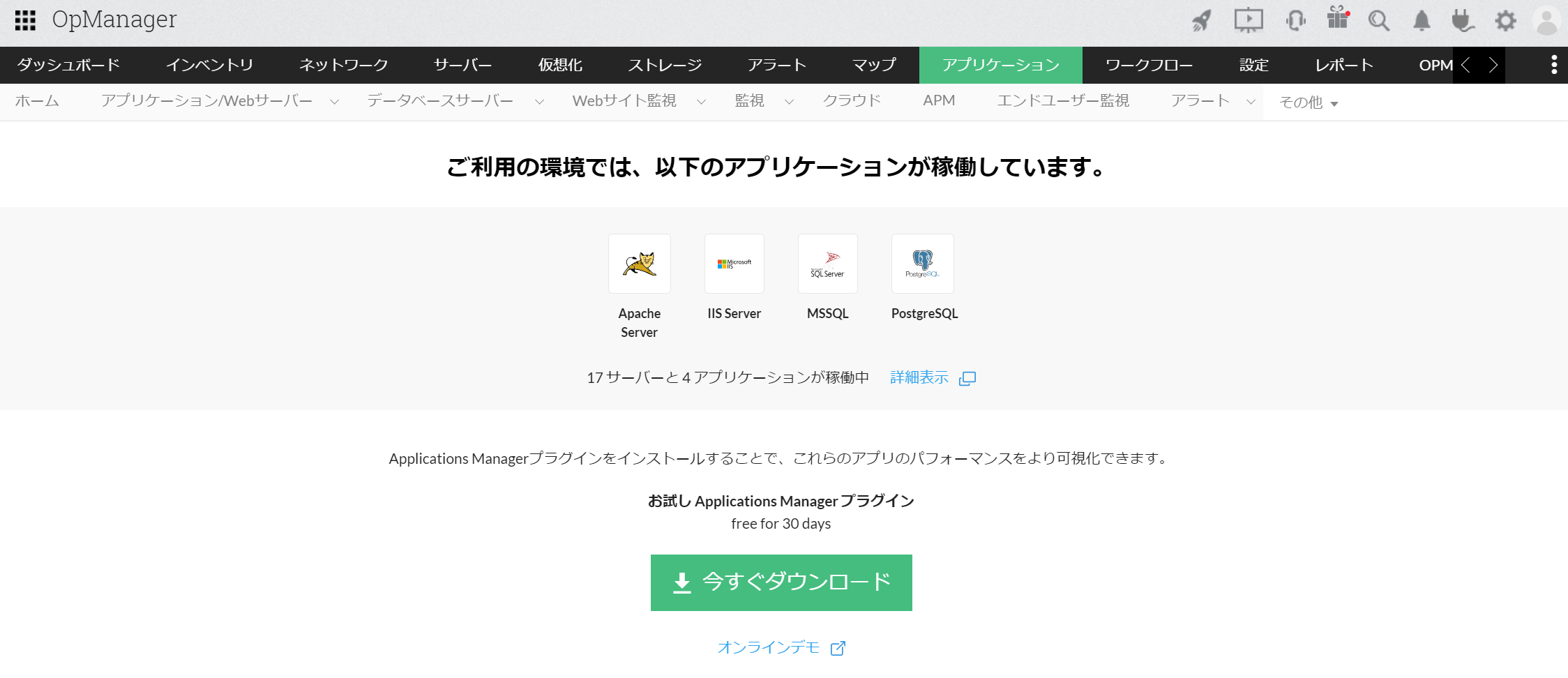Image resolution: width=1568 pixels, height=678 pixels.
Task: Click the Apache Server label
Action: click(x=640, y=323)
